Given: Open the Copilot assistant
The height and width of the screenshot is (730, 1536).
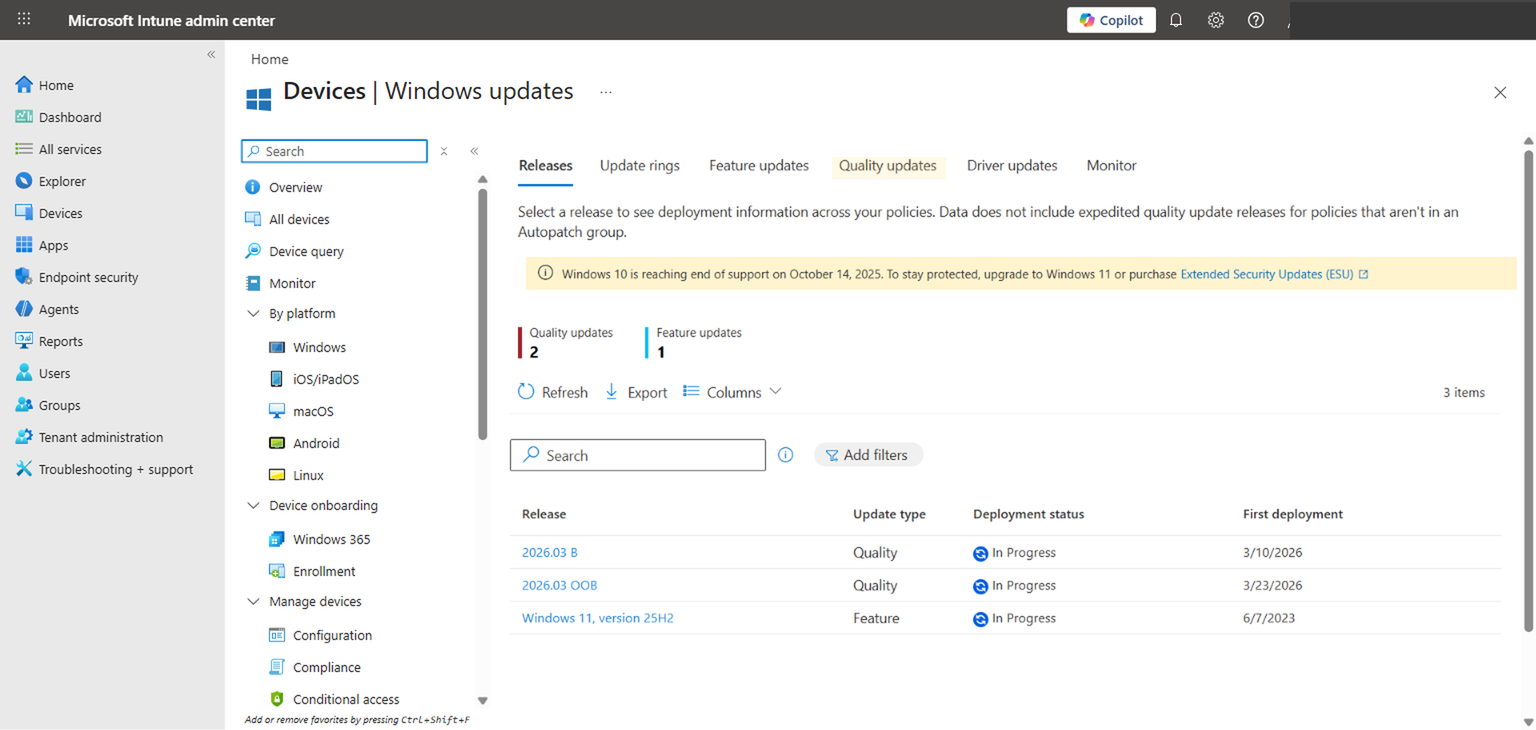Looking at the screenshot, I should pos(1110,19).
